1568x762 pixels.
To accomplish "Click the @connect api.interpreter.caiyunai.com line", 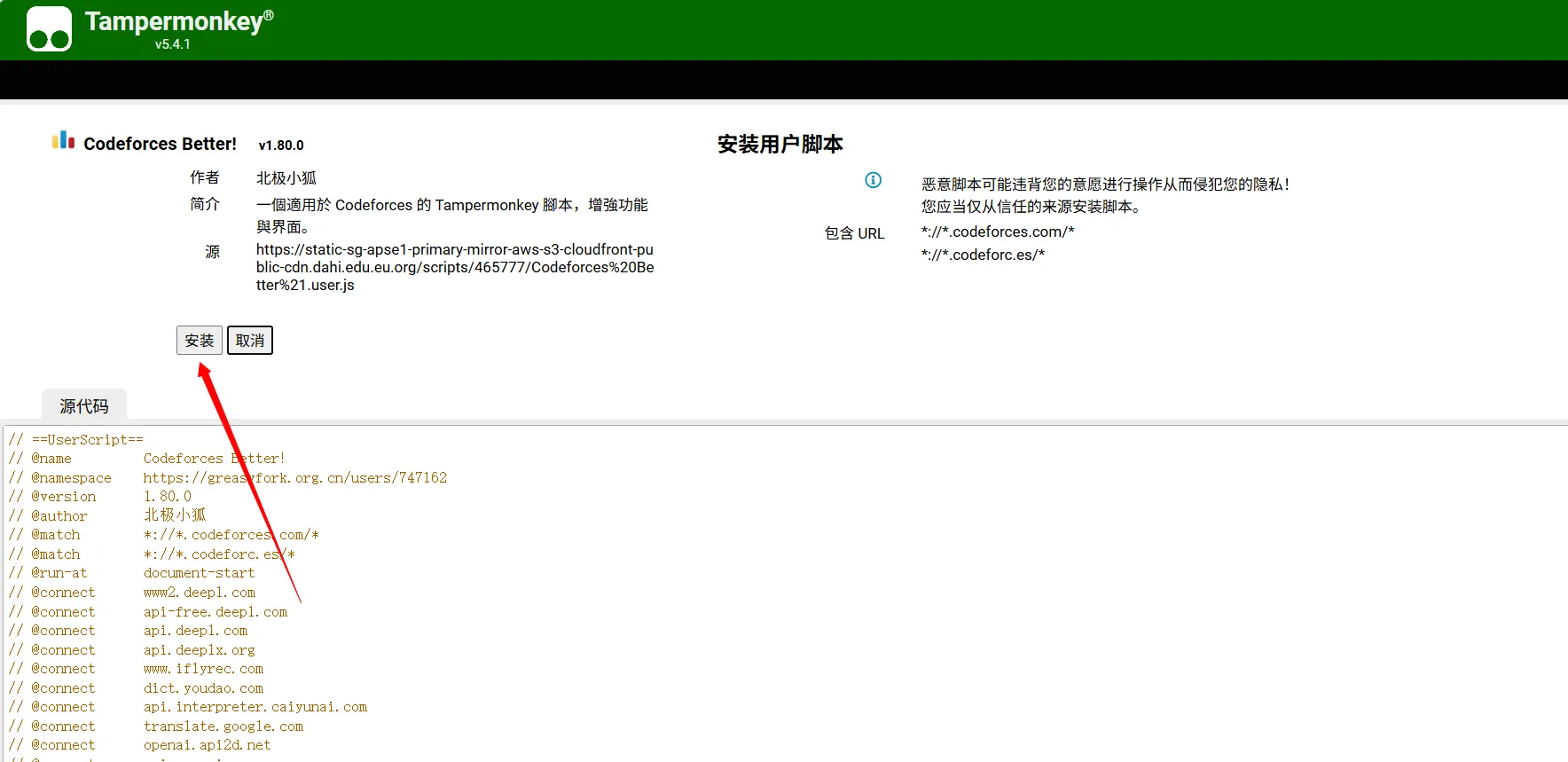I will click(188, 707).
